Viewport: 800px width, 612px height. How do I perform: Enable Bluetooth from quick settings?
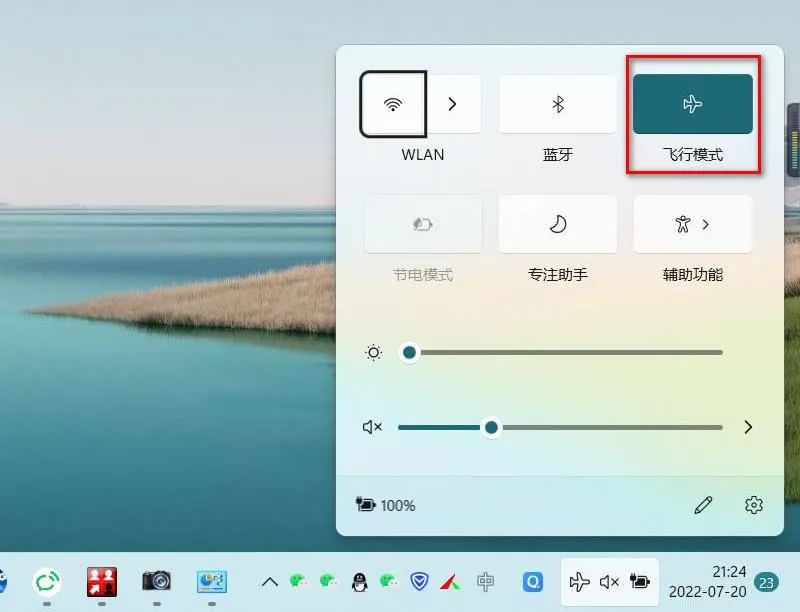(x=557, y=104)
